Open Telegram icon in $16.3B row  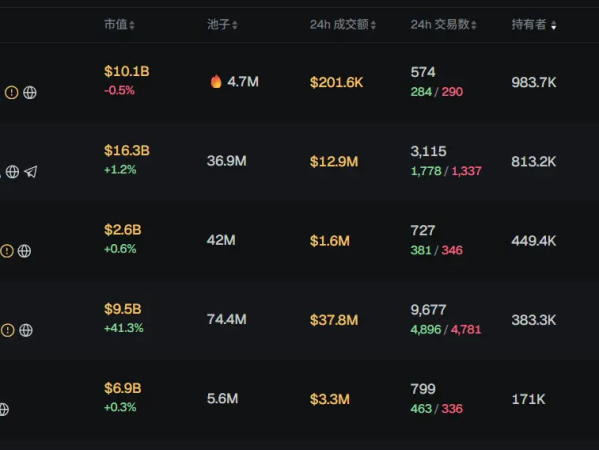pyautogui.click(x=31, y=172)
